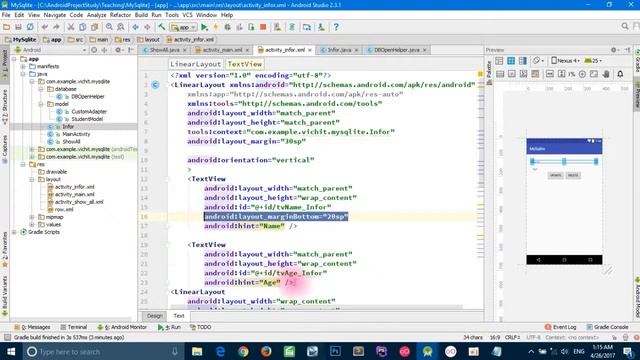
Task: Switch to the Design editor tab
Action: pyautogui.click(x=154, y=316)
